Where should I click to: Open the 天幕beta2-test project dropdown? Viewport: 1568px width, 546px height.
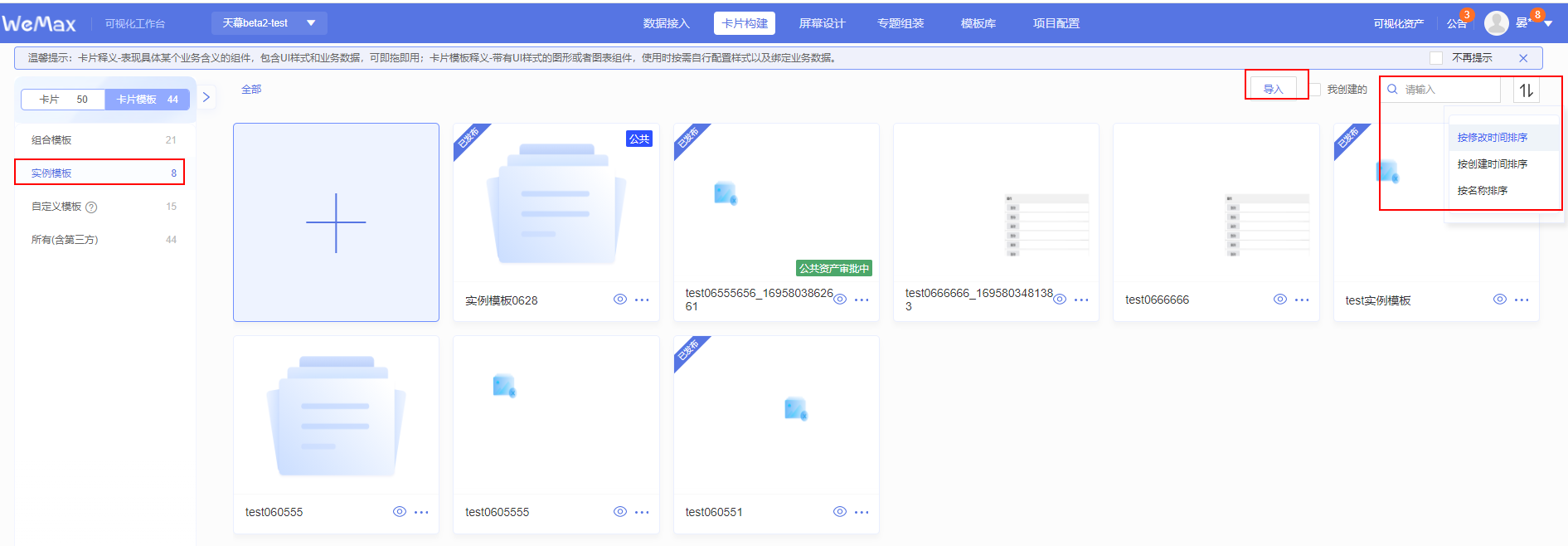click(269, 23)
